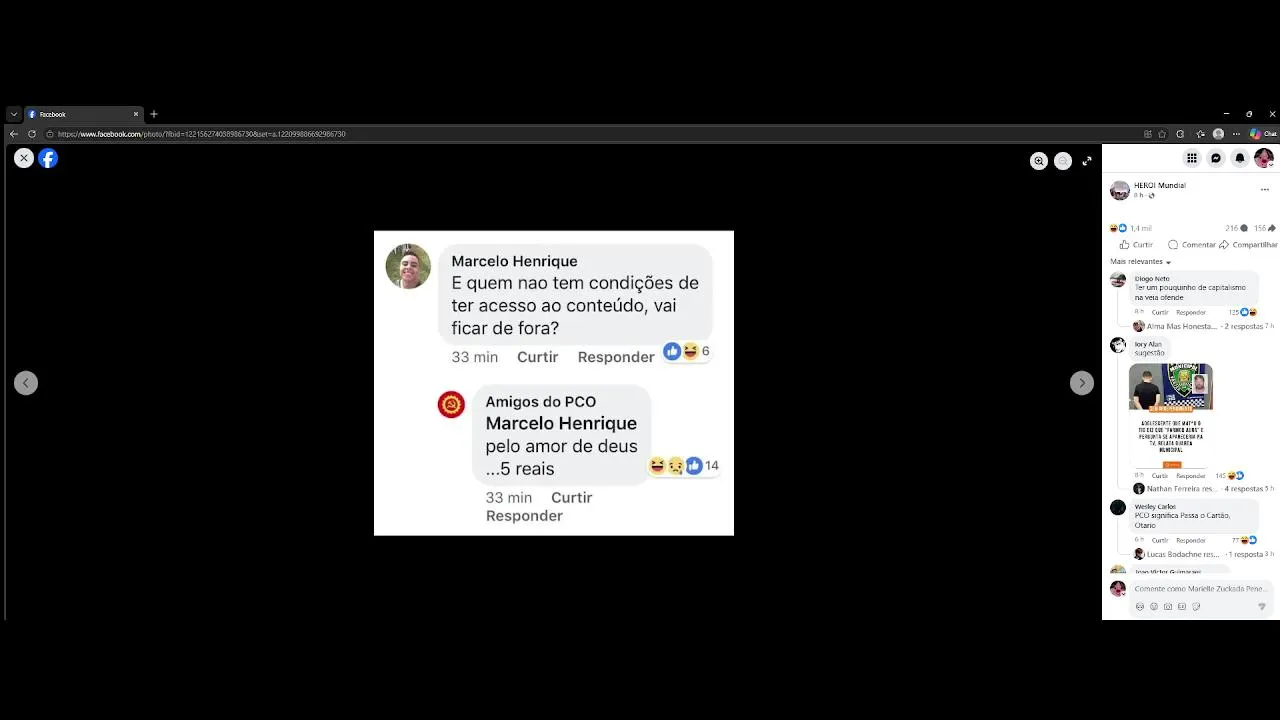
Task: Open Facebook home via logo icon
Action: [48, 158]
